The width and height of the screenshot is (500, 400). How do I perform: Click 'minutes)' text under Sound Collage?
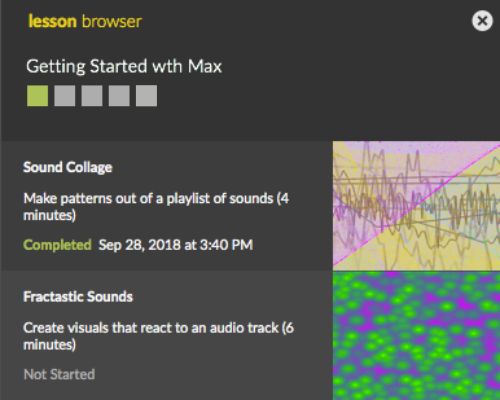click(x=50, y=215)
